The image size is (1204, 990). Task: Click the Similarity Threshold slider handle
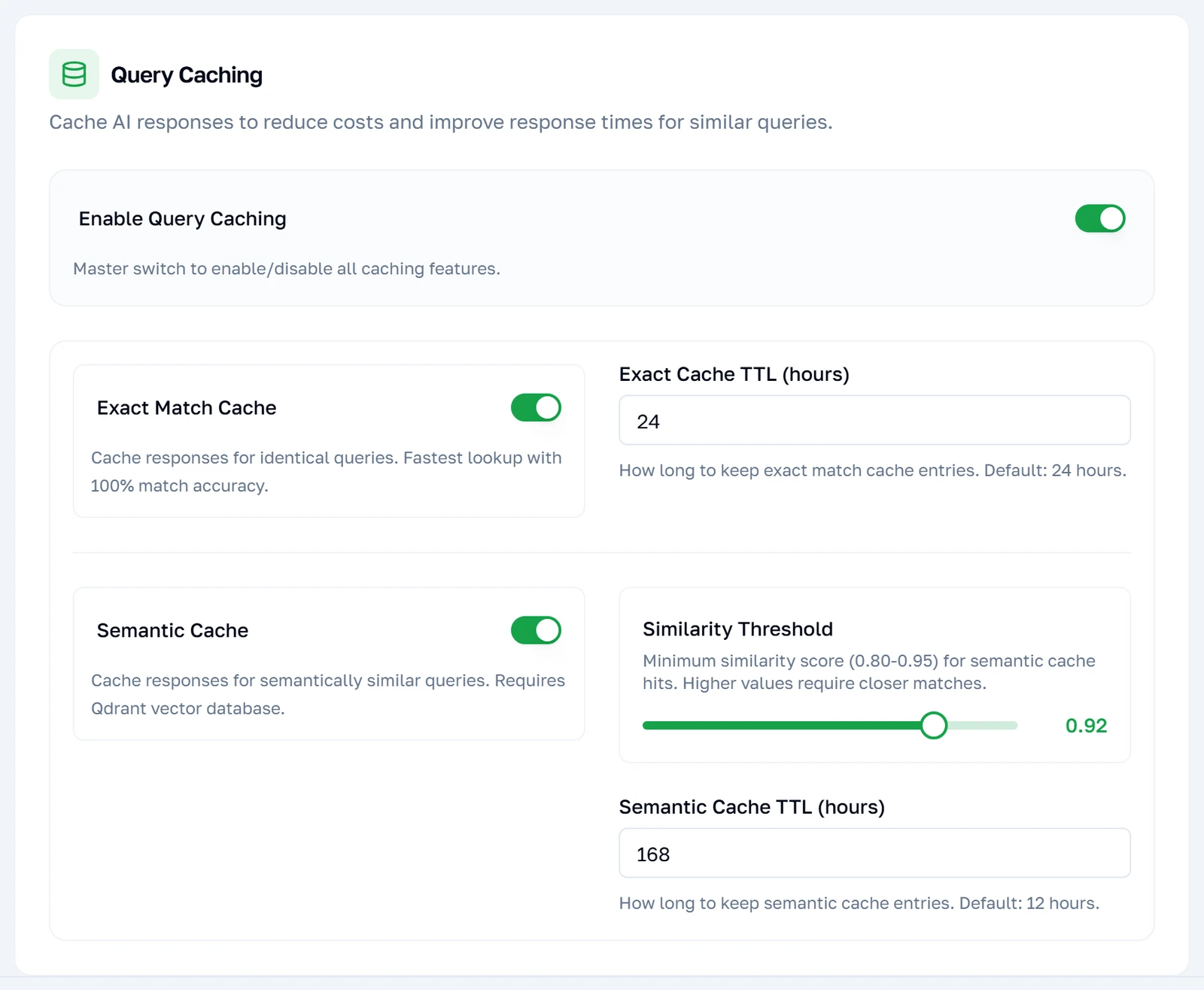click(934, 725)
